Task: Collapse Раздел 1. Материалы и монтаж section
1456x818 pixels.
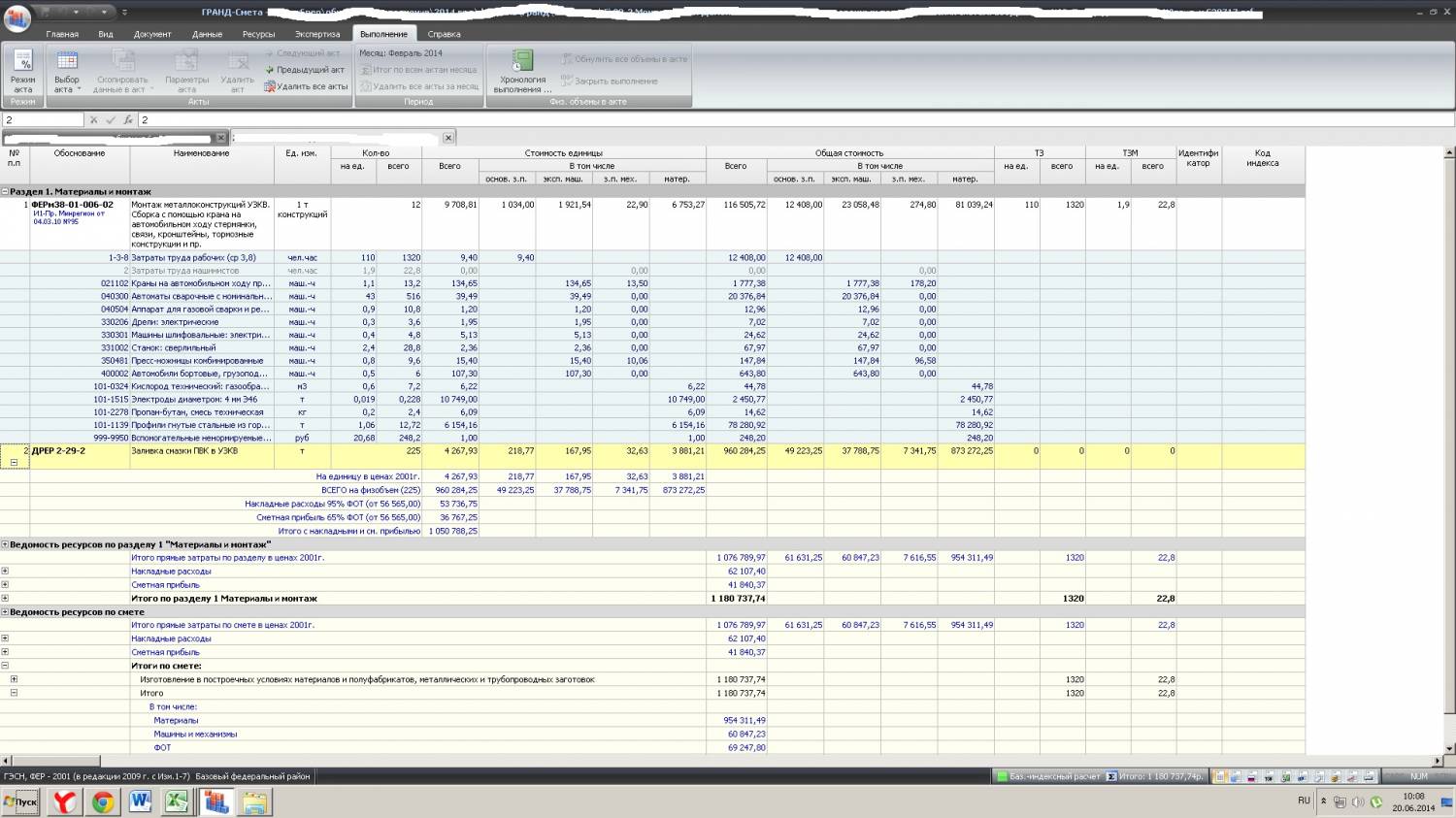Action: pyautogui.click(x=5, y=192)
